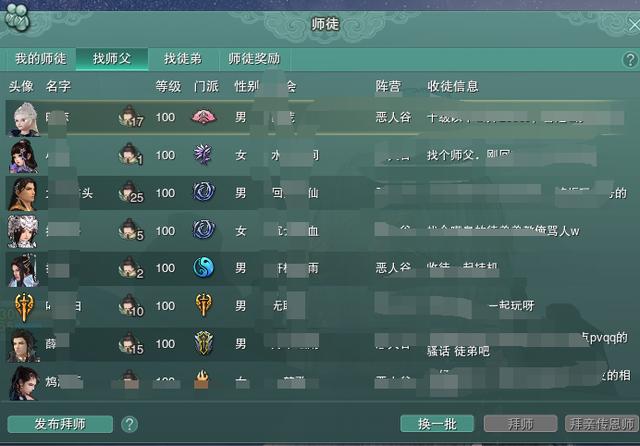The width and height of the screenshot is (640, 446).
Task: Click the yin-yang sect icon
Action: [203, 268]
